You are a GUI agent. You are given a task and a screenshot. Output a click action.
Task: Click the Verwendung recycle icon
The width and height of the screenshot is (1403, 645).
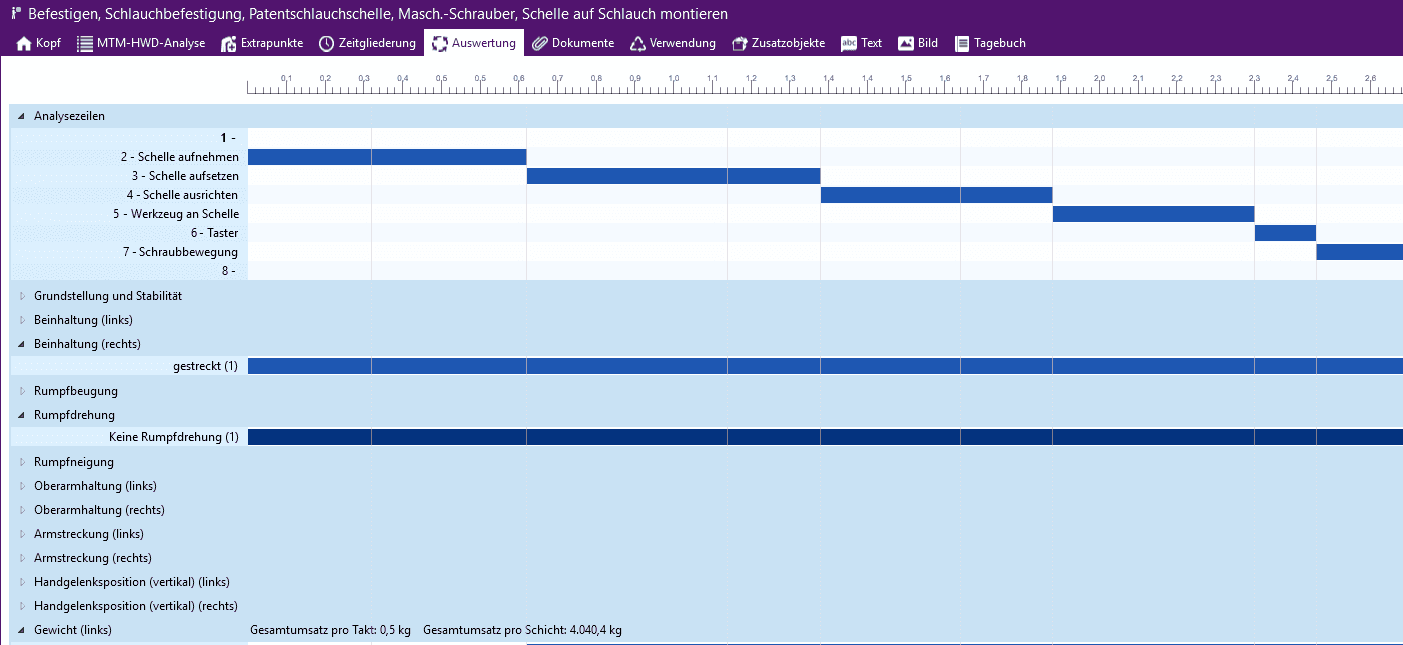point(638,43)
